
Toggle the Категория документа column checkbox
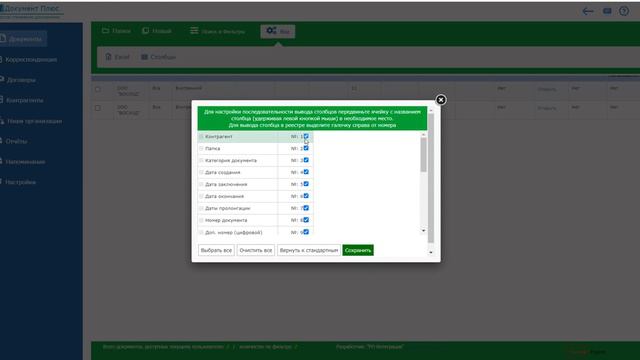click(306, 160)
